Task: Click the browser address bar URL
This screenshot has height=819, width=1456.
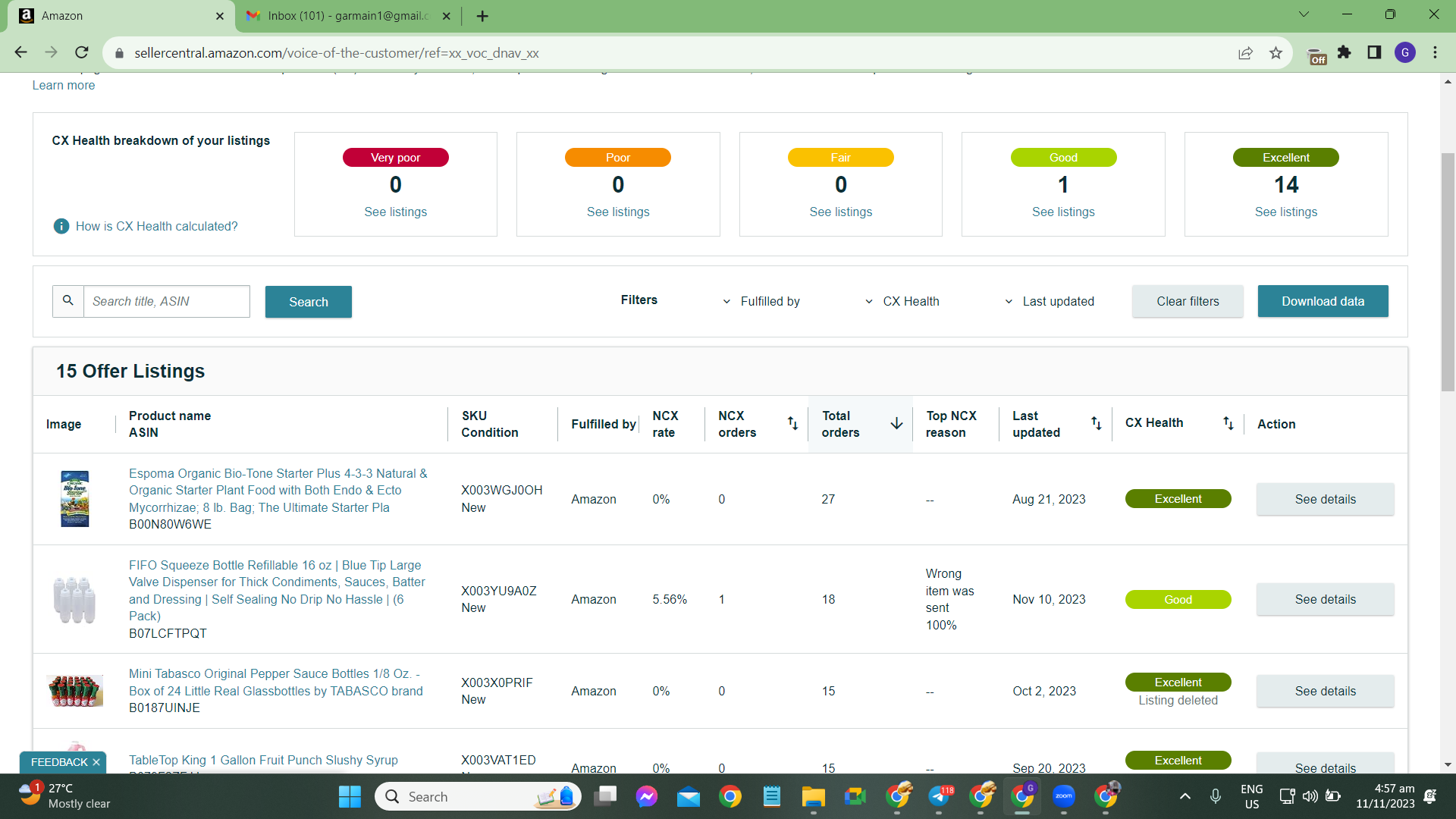Action: [x=337, y=53]
